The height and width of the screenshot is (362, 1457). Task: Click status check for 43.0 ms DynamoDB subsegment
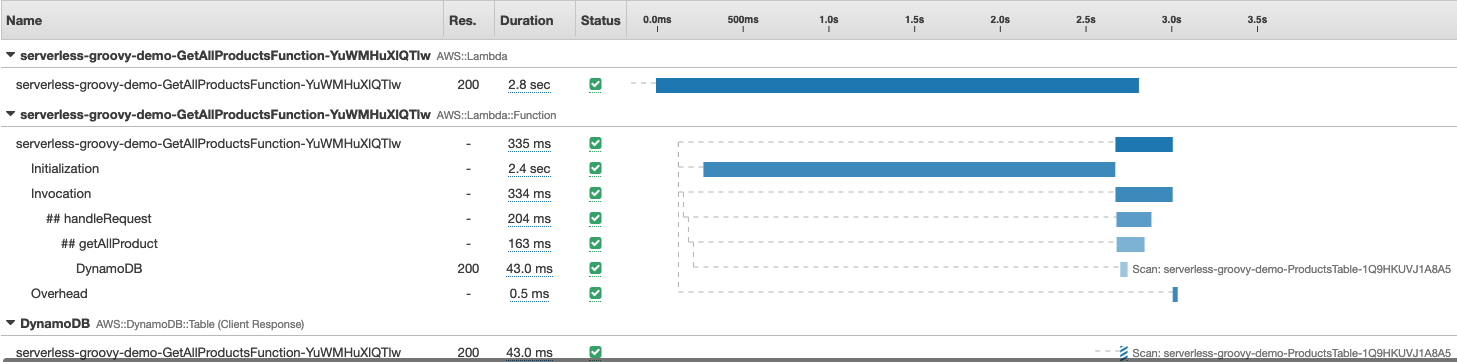596,269
